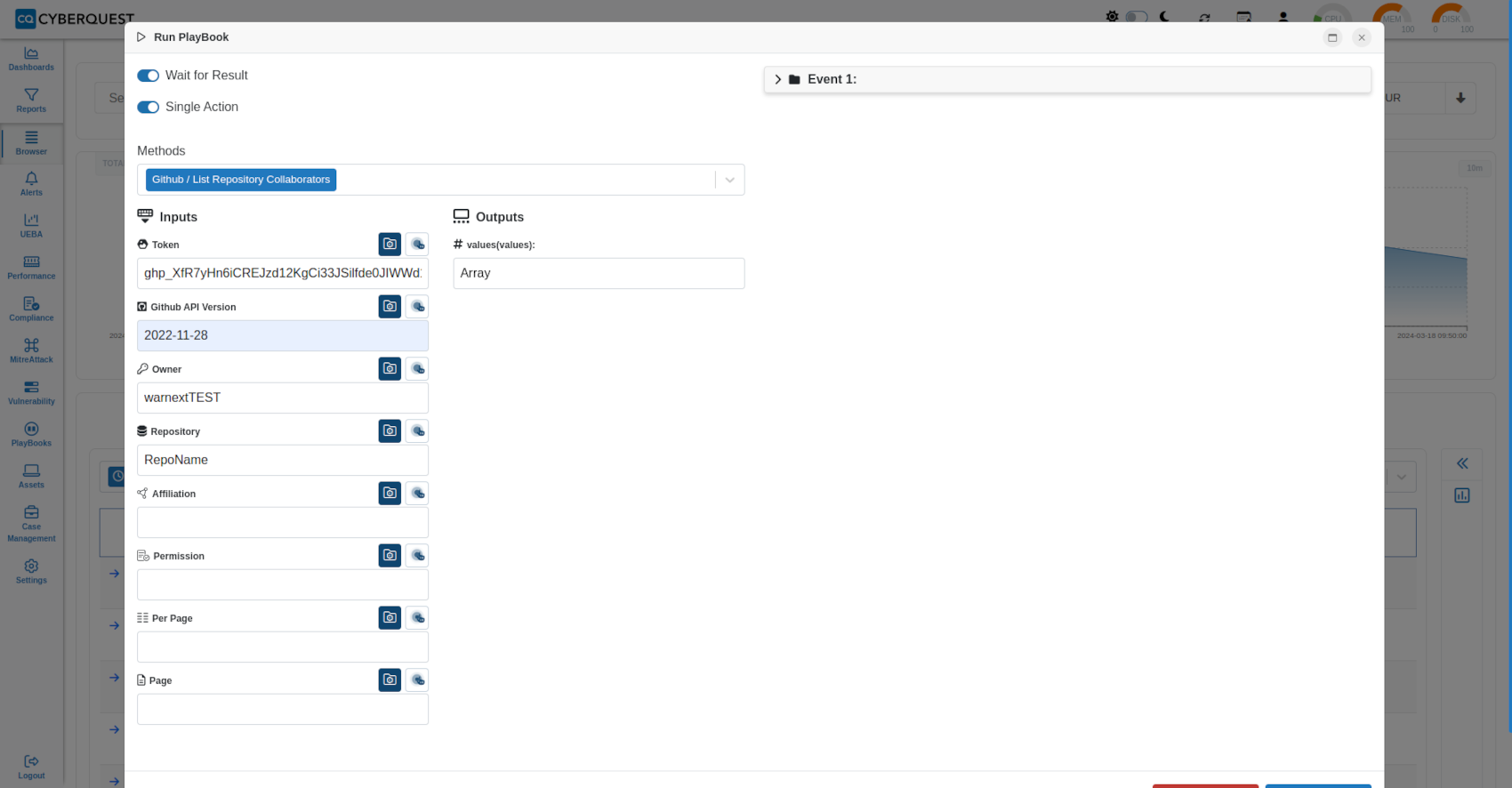Open PlayBooks in the sidebar
Image resolution: width=1512 pixels, height=788 pixels.
point(31,435)
